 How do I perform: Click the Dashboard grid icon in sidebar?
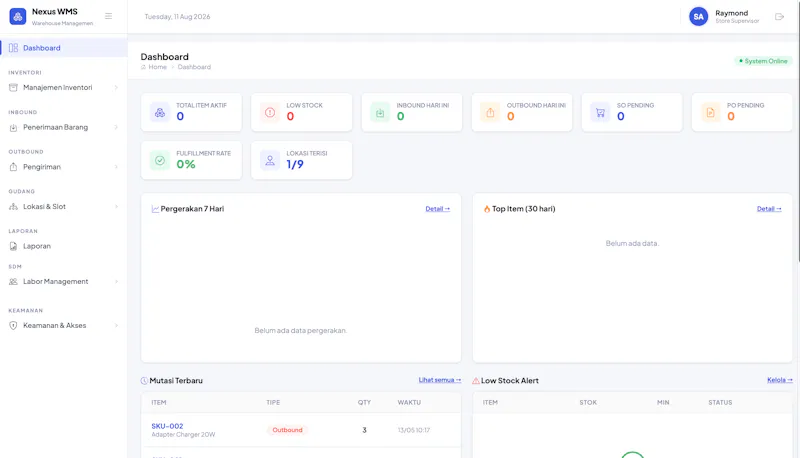pyautogui.click(x=13, y=48)
